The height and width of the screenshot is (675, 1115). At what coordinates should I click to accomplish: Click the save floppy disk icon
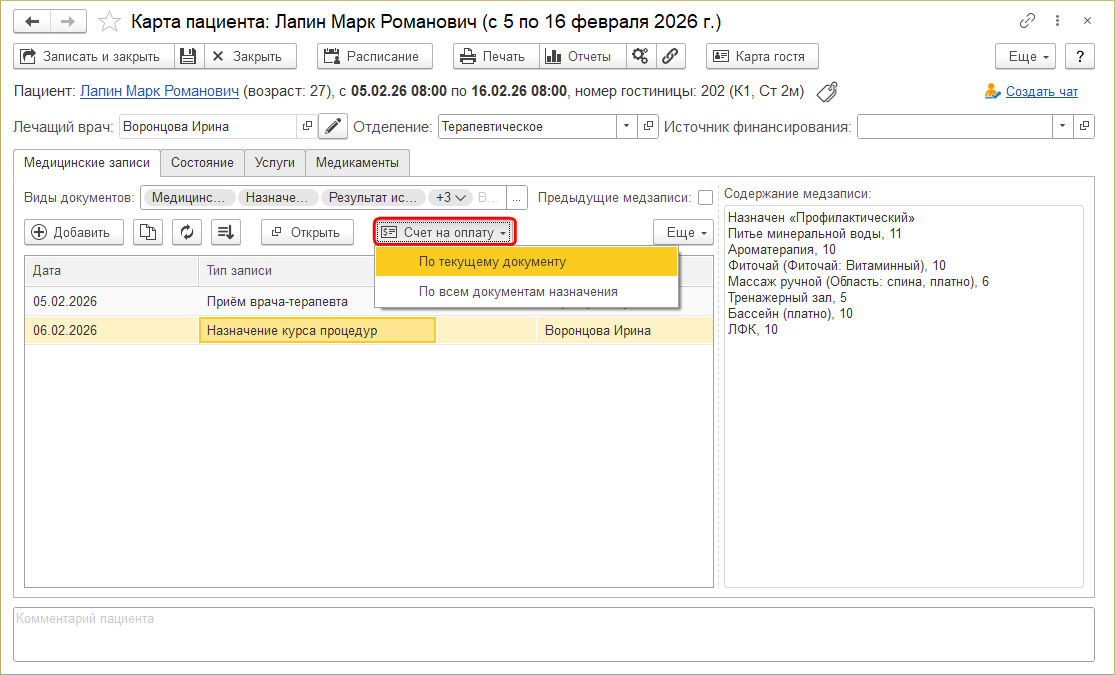tap(189, 56)
